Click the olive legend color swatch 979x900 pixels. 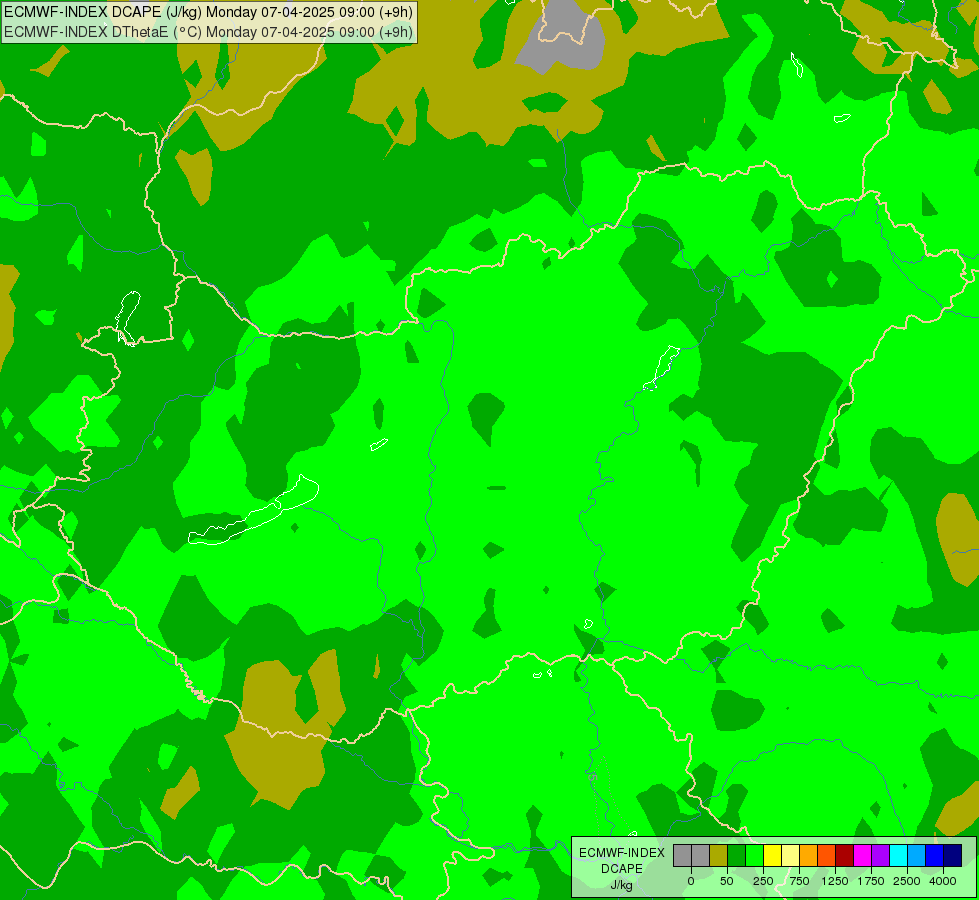tap(719, 856)
